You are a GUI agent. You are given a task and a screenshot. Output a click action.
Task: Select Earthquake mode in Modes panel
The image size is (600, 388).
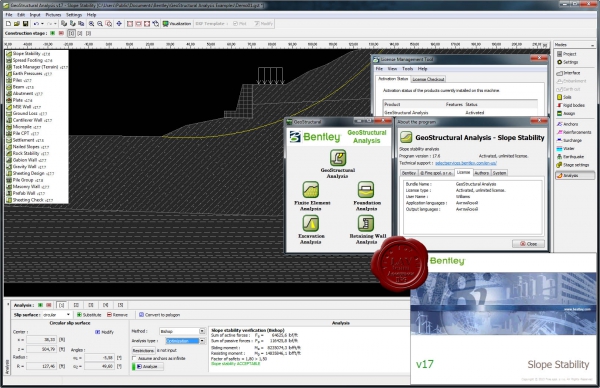[x=571, y=157]
